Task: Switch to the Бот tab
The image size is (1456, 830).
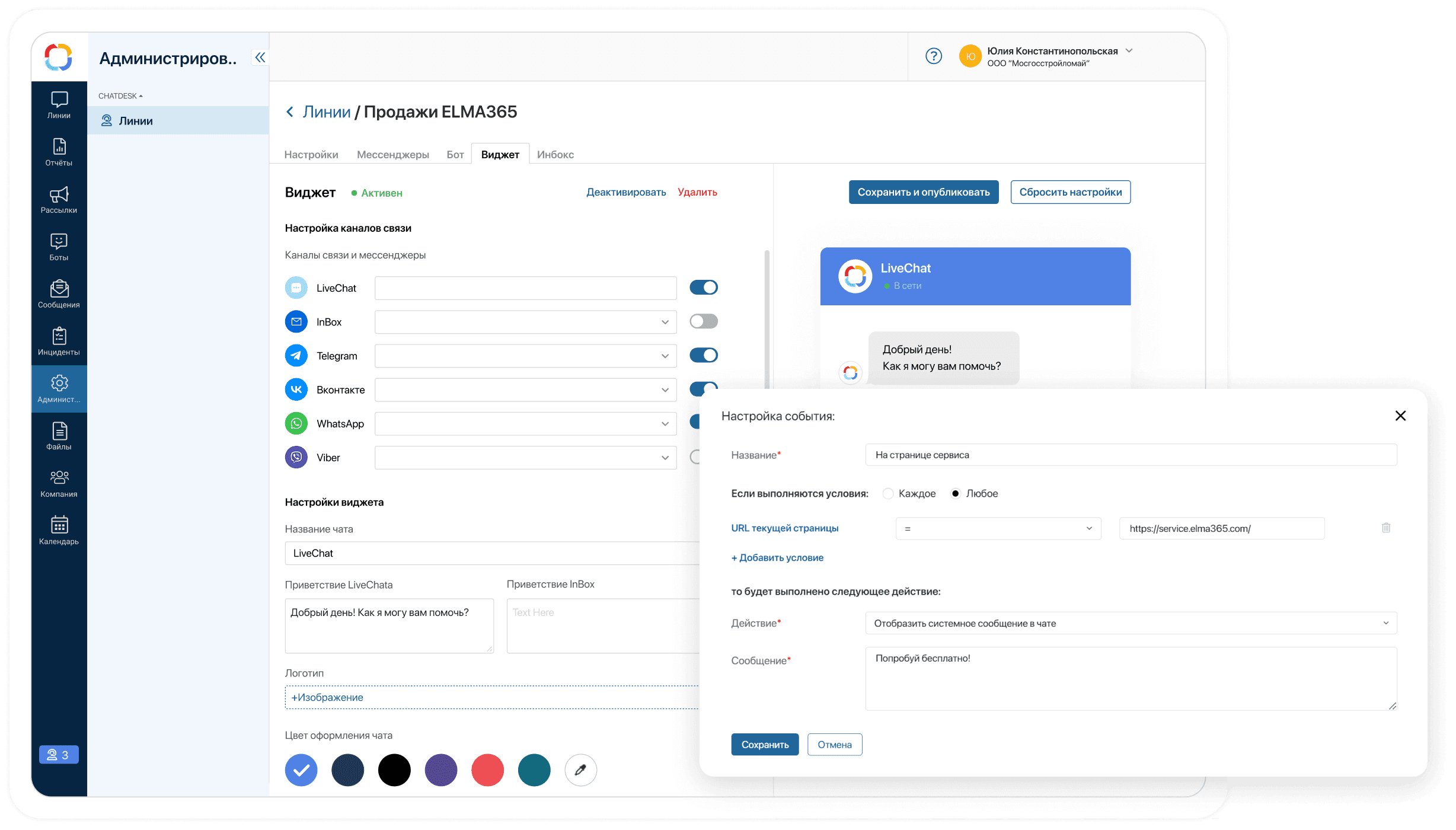Action: [455, 155]
